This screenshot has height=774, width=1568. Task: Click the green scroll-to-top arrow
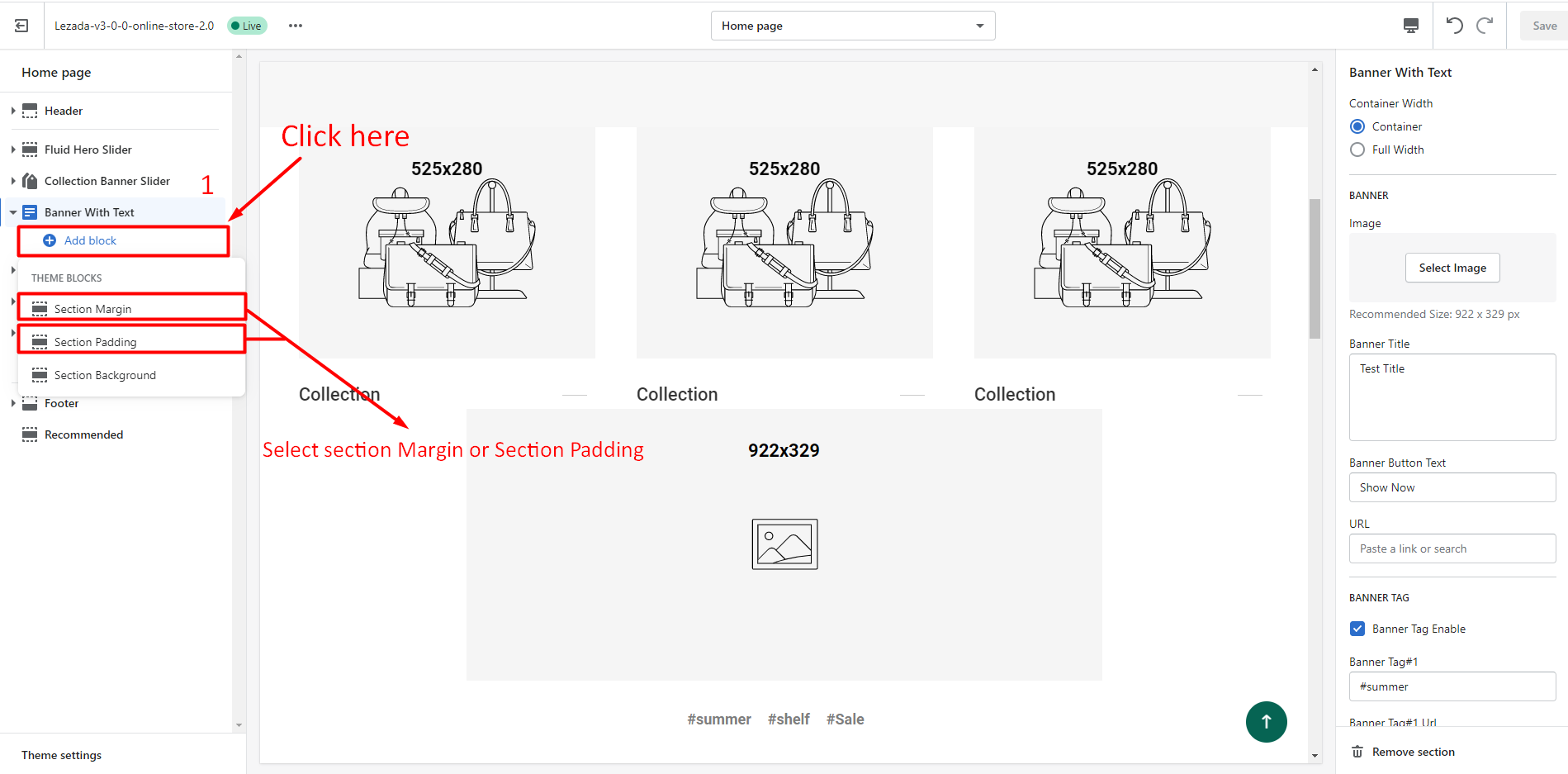click(x=1266, y=722)
